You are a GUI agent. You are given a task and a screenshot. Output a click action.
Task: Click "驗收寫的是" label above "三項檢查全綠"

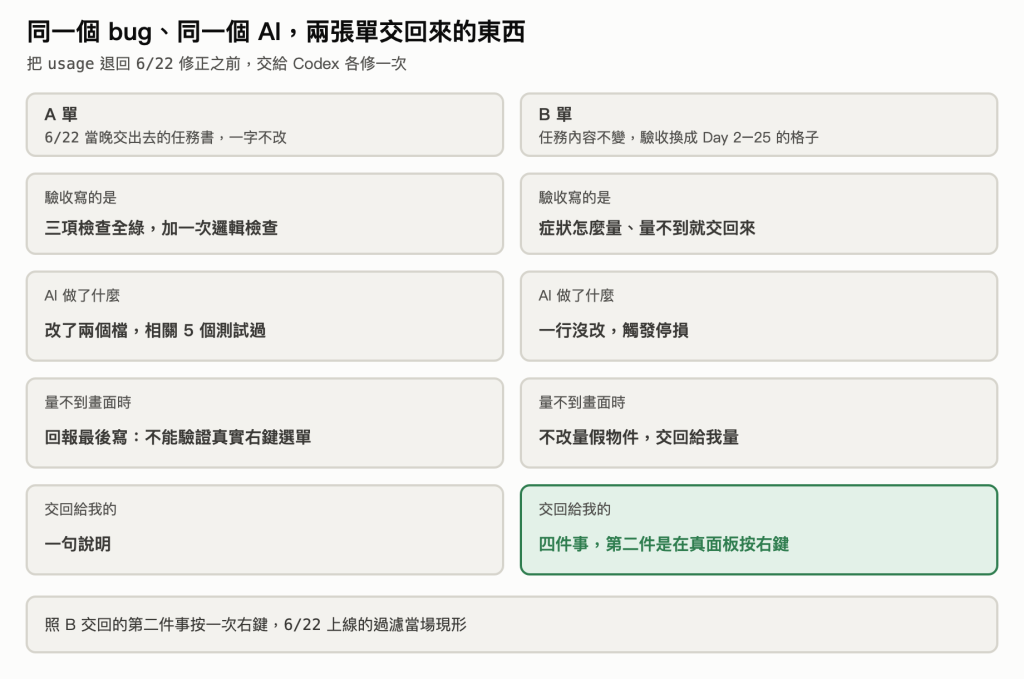click(x=80, y=197)
